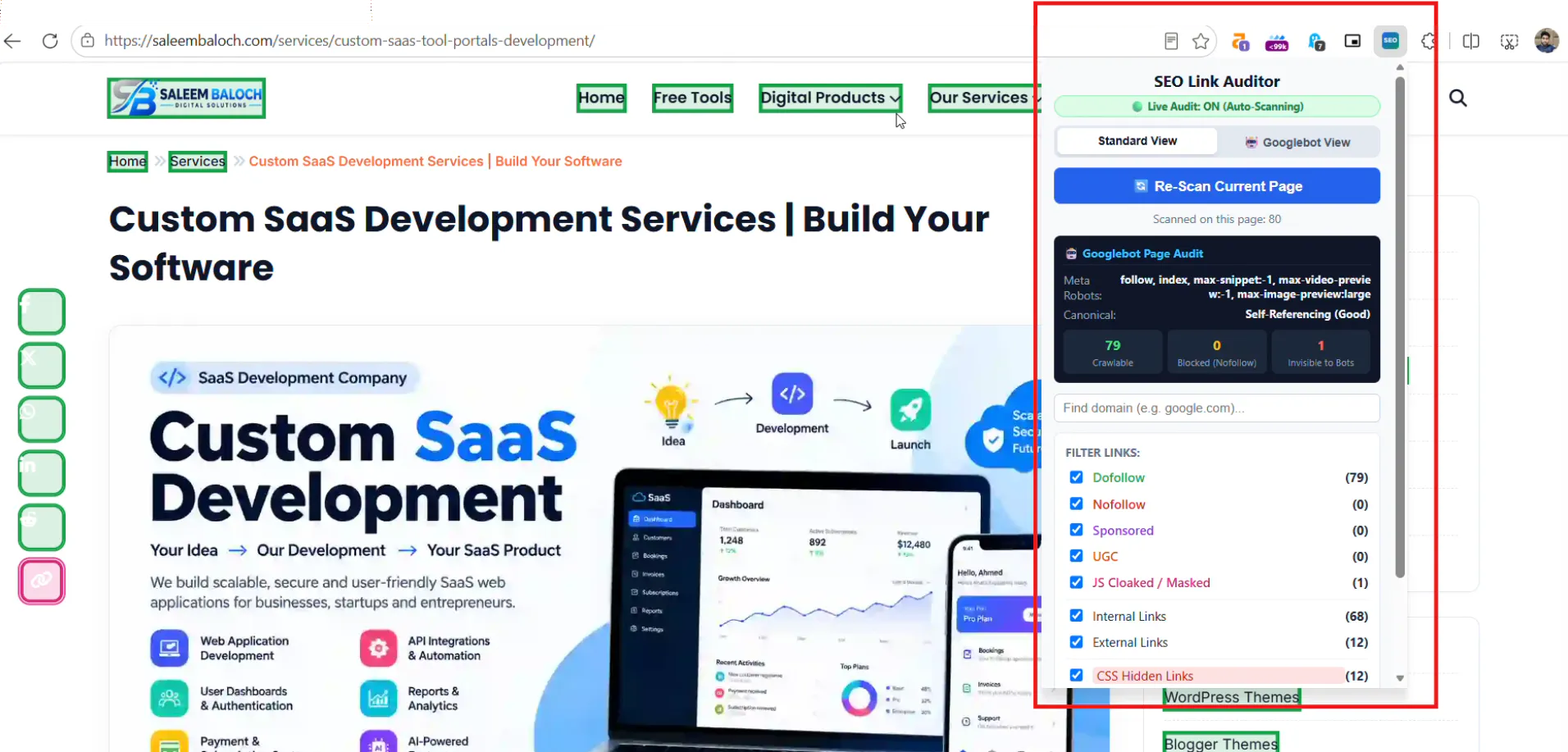
Task: Open the Home navigation menu item
Action: 601,98
